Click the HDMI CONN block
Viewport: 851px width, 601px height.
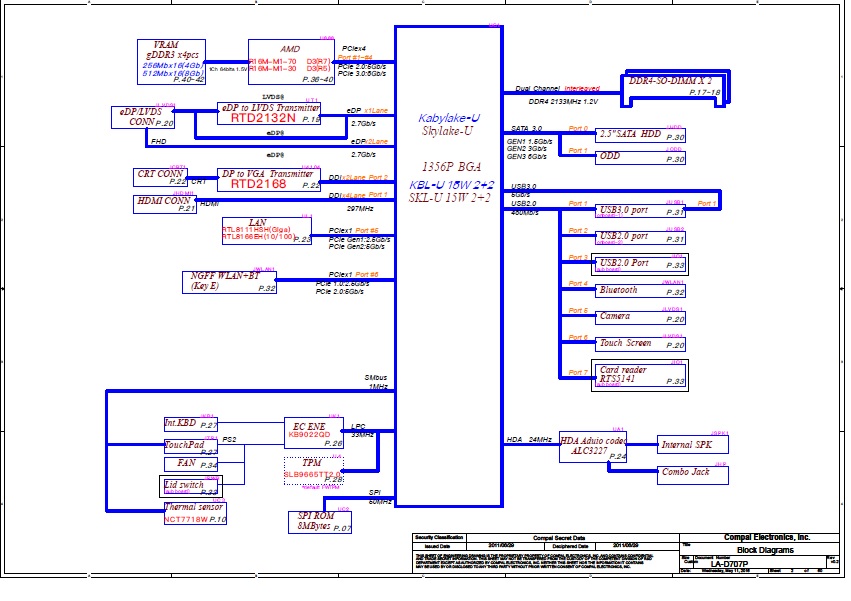tap(164, 204)
